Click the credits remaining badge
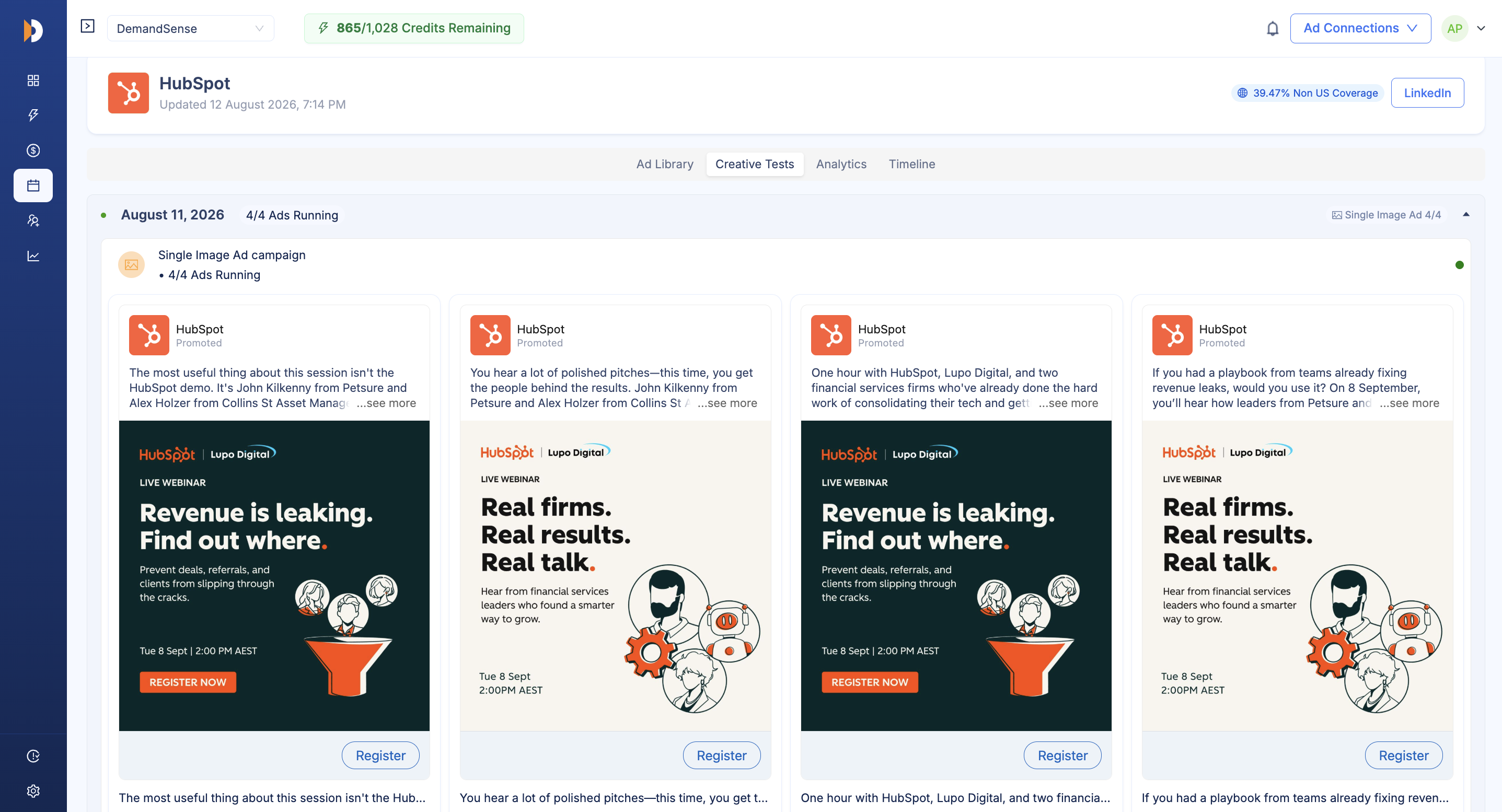The width and height of the screenshot is (1502, 812). tap(413, 28)
